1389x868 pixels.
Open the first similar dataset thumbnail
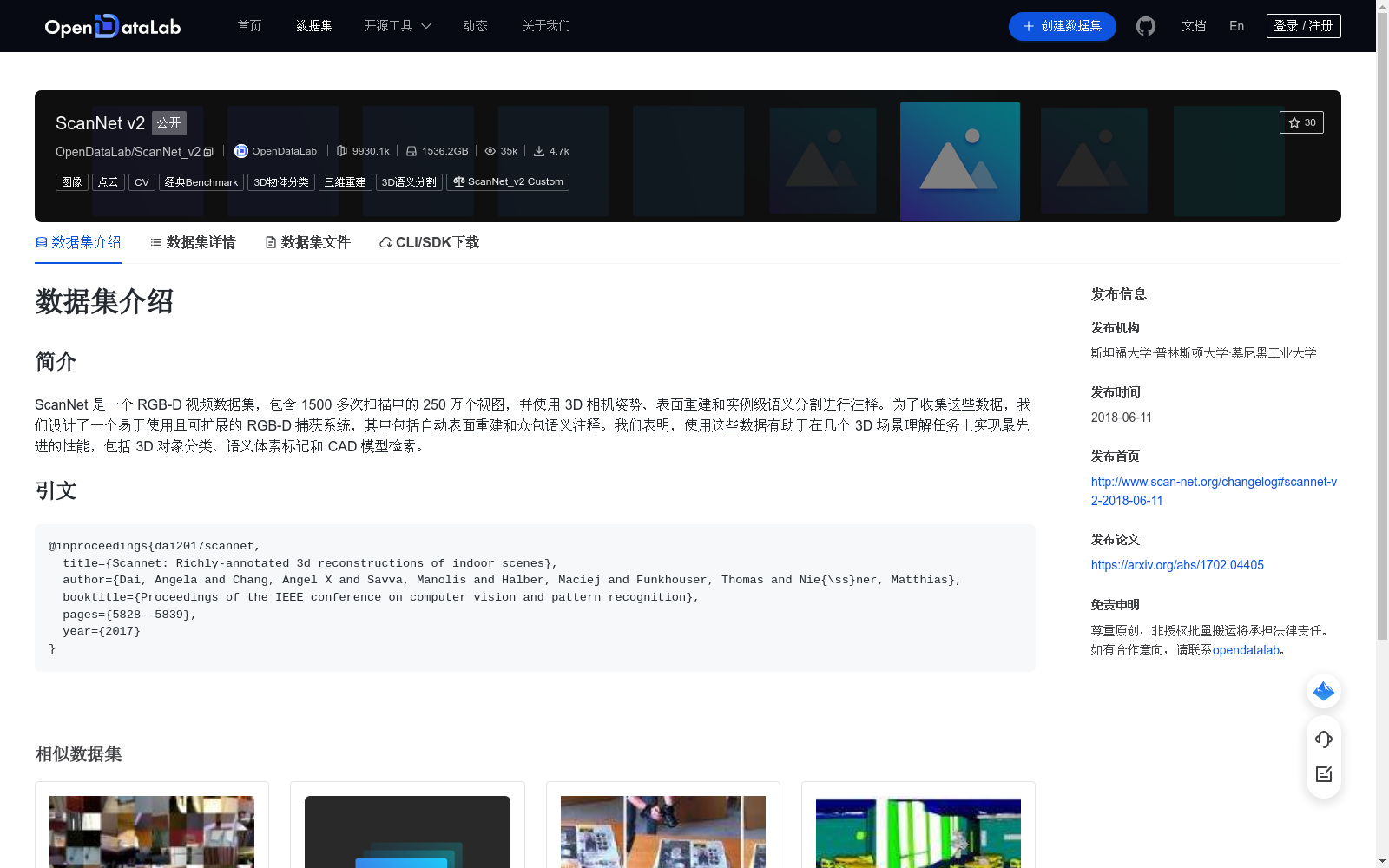click(x=152, y=832)
